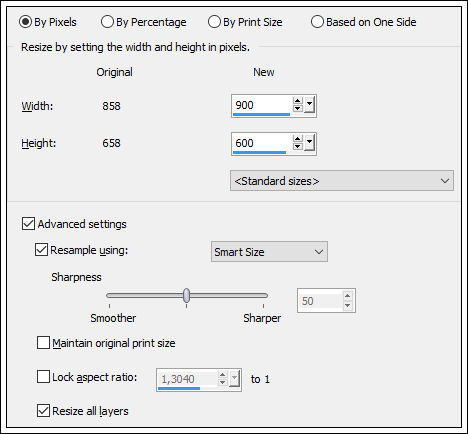
Task: Open the Smart Size resample dropdown
Action: pos(269,252)
